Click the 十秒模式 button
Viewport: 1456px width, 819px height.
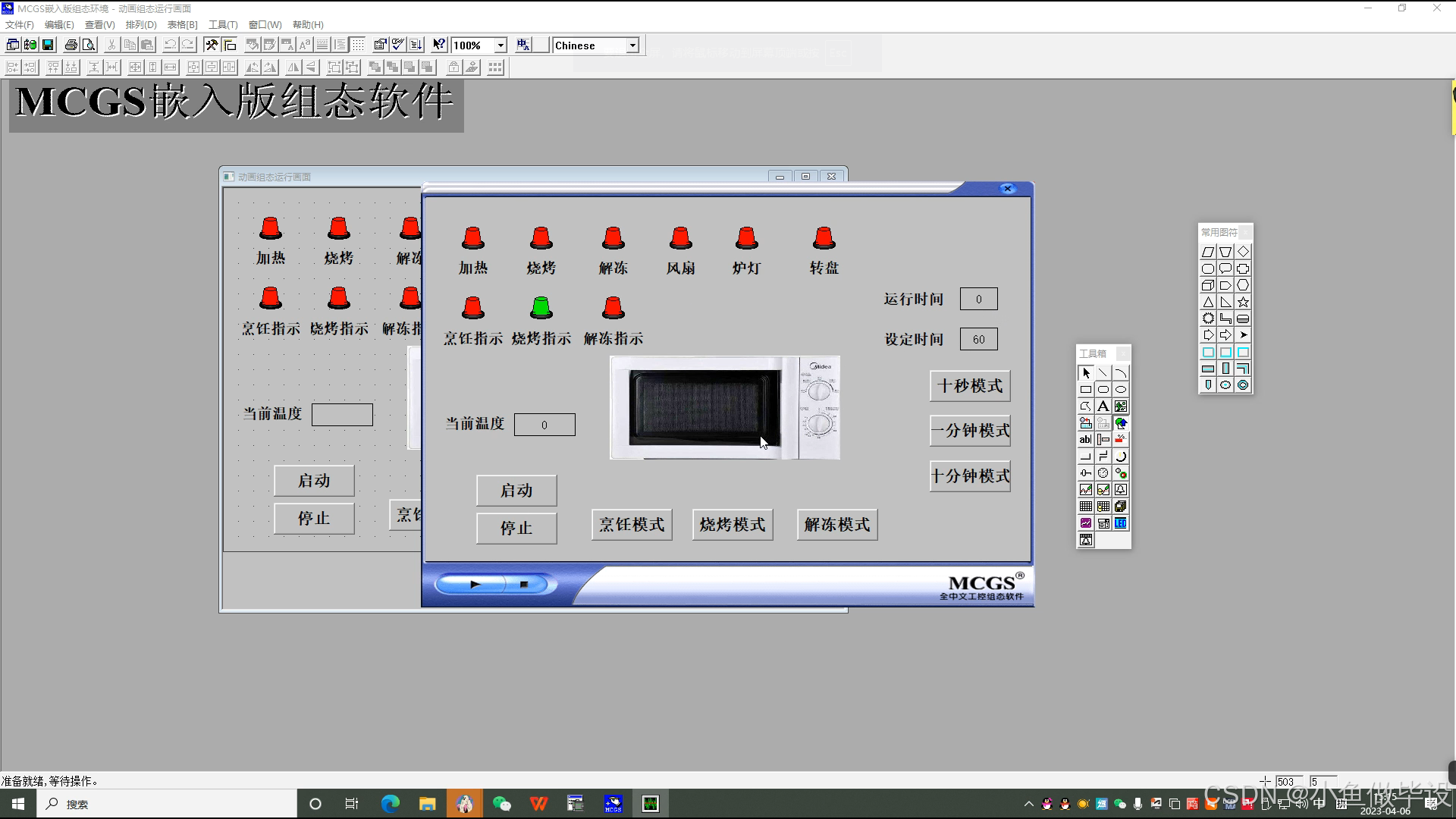click(x=970, y=386)
